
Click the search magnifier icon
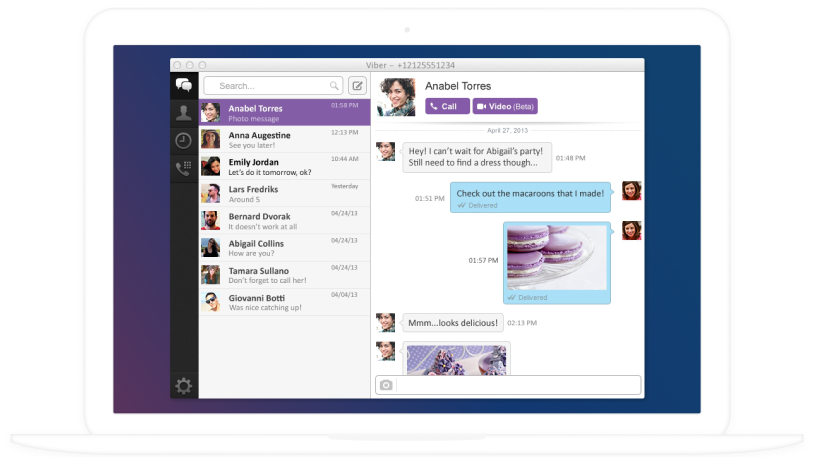click(x=334, y=86)
